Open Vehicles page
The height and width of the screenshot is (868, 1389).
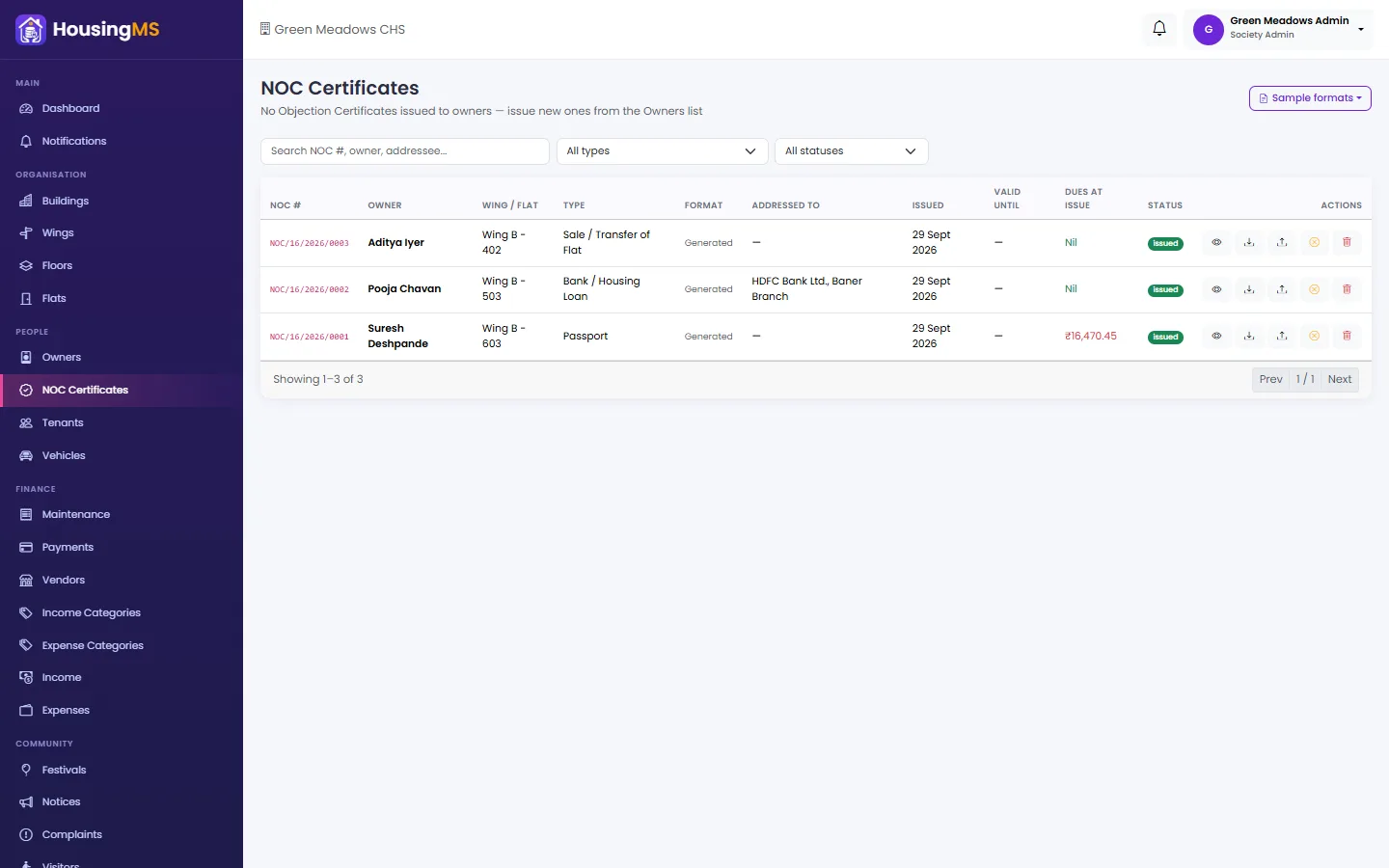(x=122, y=455)
